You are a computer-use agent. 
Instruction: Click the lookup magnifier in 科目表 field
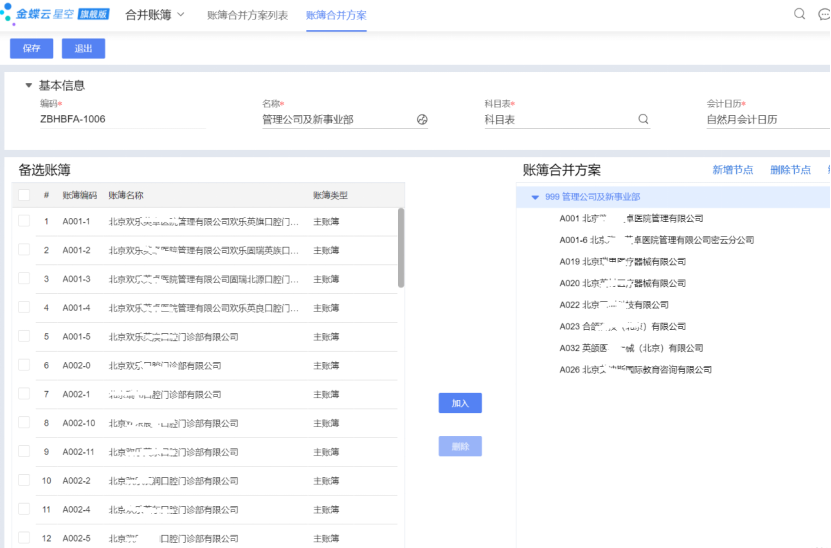coord(643,119)
